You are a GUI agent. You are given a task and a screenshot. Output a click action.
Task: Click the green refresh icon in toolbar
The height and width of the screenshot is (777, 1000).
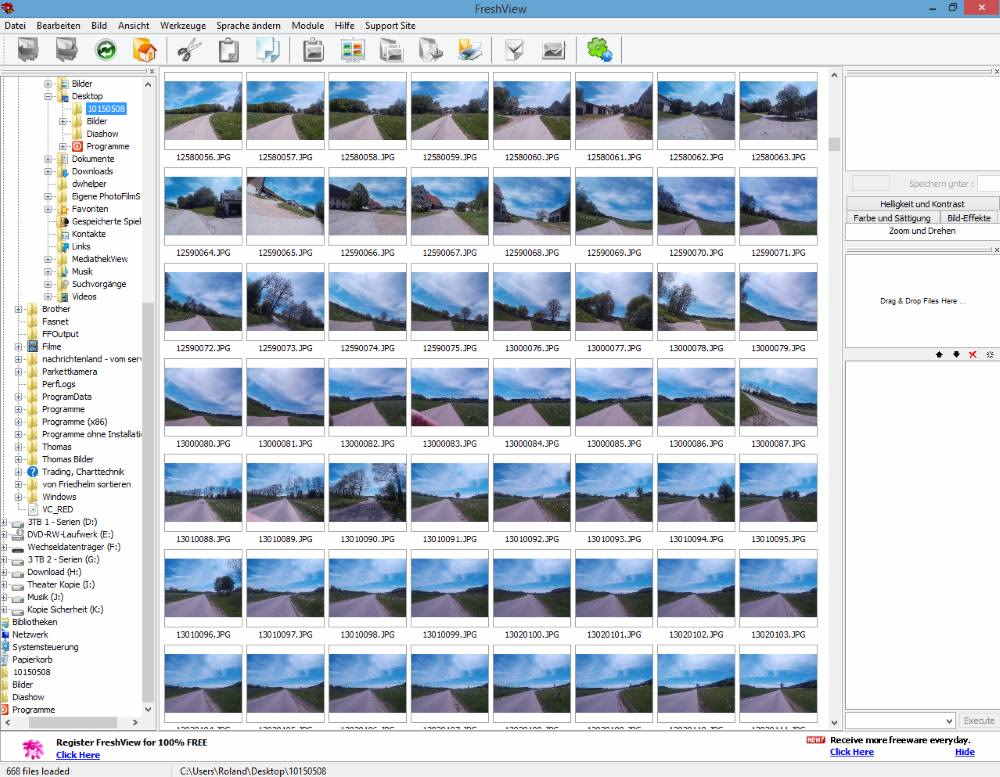tap(106, 49)
